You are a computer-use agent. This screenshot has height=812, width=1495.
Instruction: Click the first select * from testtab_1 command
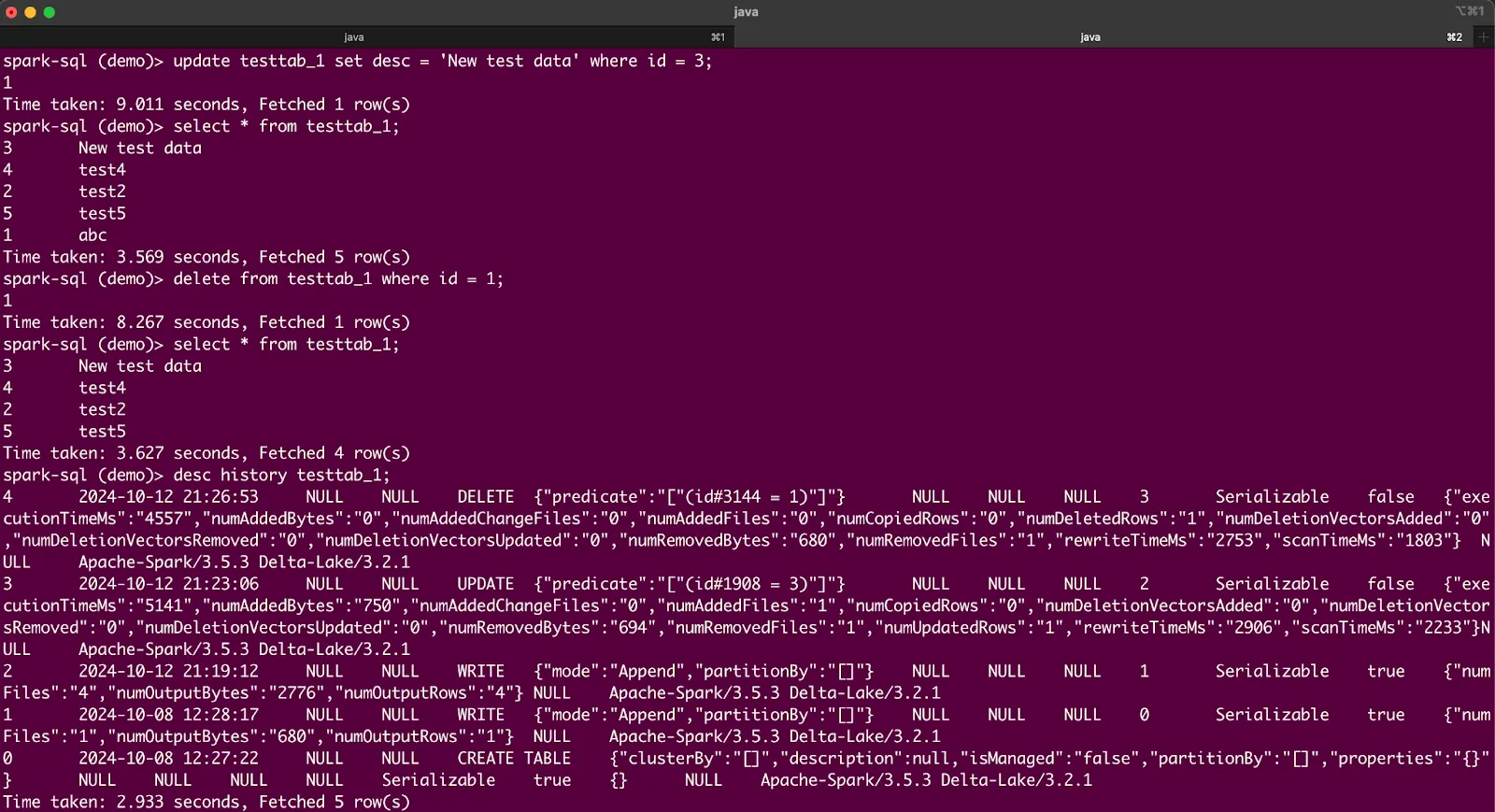286,126
